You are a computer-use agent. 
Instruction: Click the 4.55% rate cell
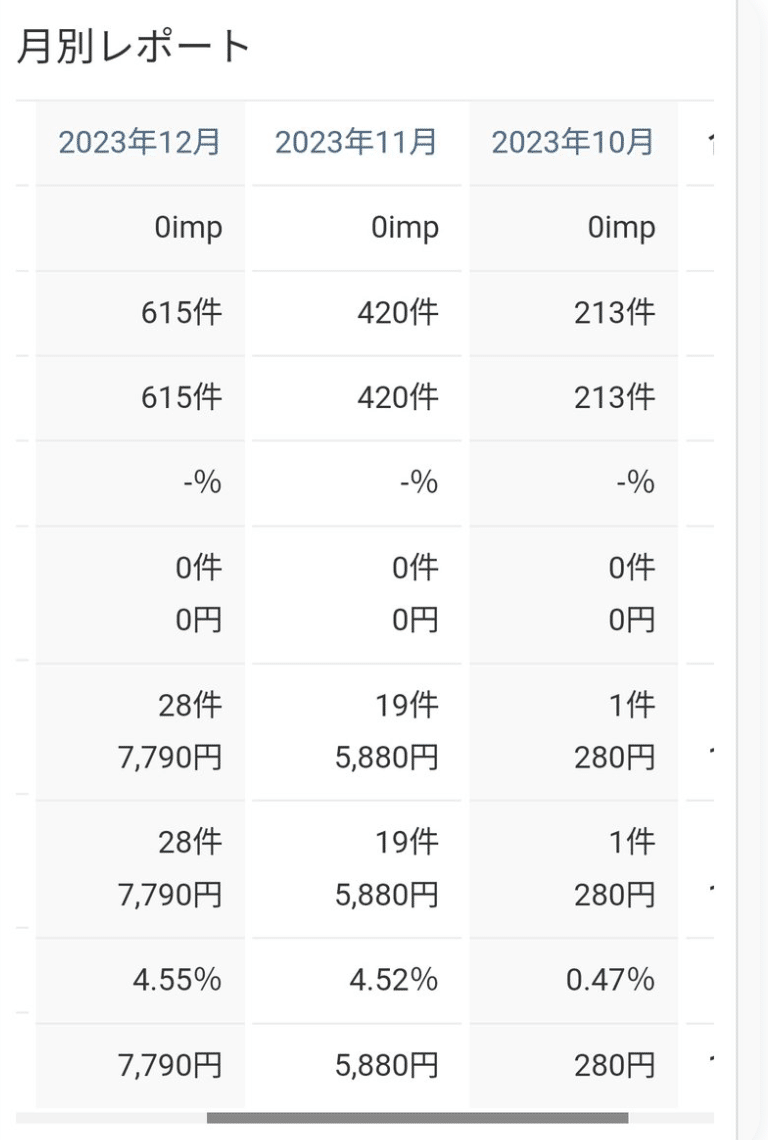pos(140,979)
